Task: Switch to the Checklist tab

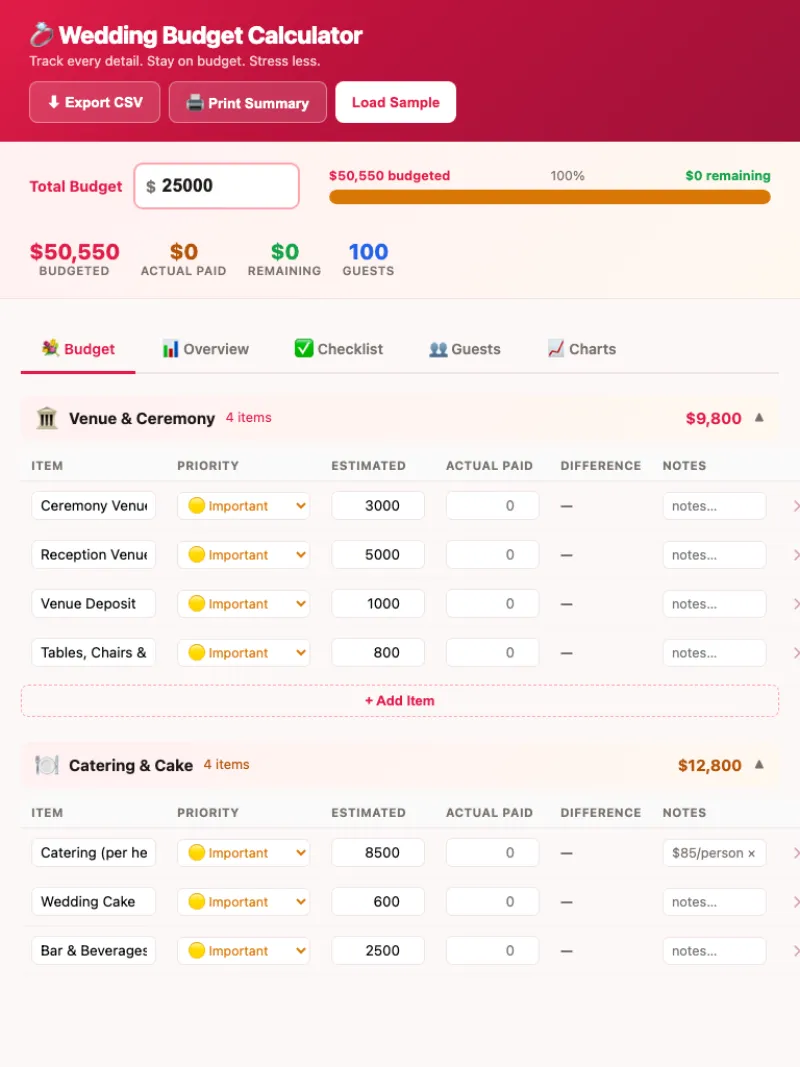Action: [339, 349]
